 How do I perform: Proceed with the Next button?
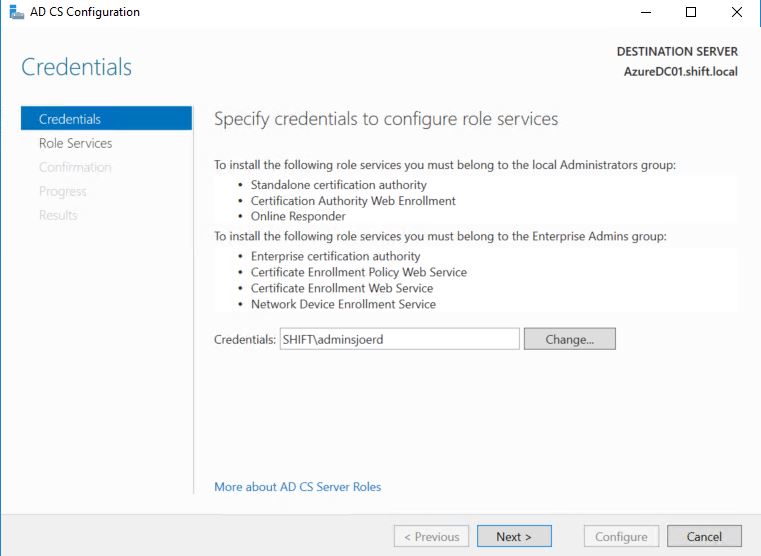tap(514, 537)
